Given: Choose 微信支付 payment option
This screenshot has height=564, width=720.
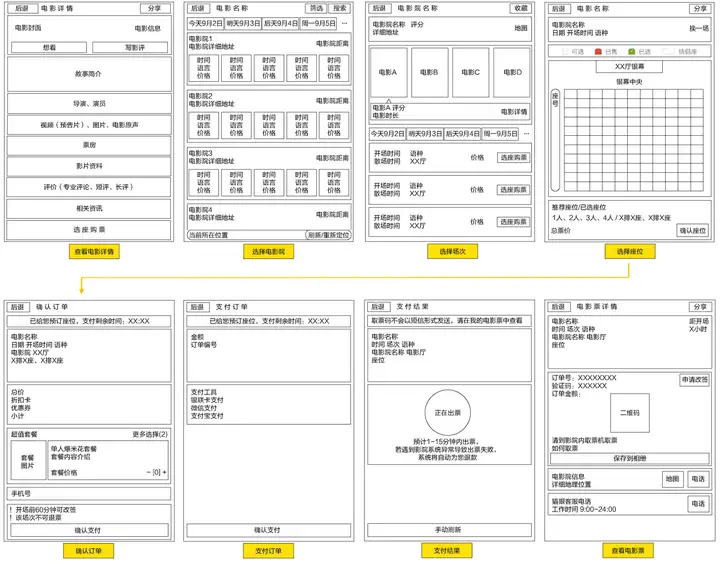Looking at the screenshot, I should click(204, 408).
